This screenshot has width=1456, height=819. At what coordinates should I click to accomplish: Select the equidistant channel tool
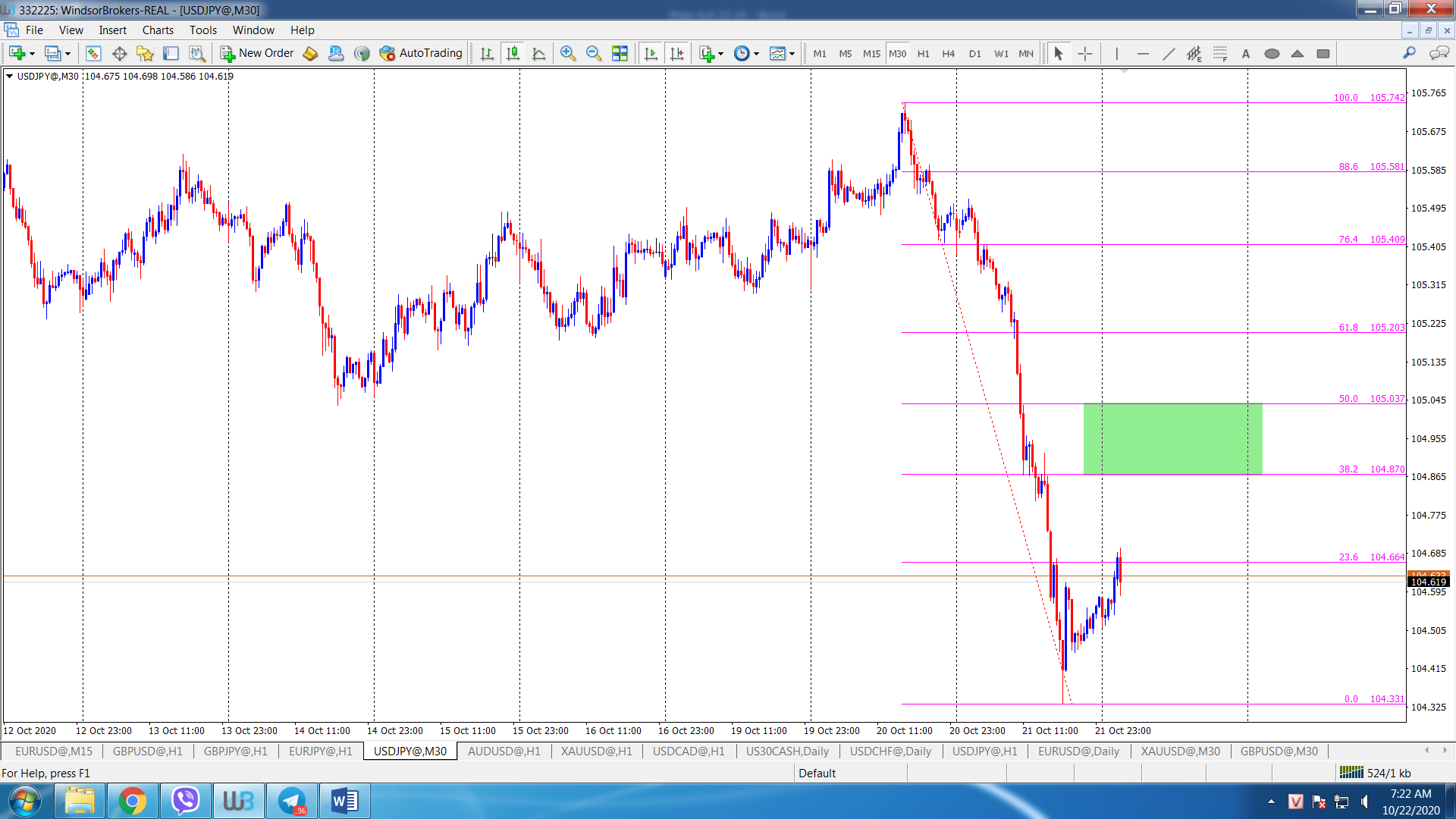[1194, 53]
